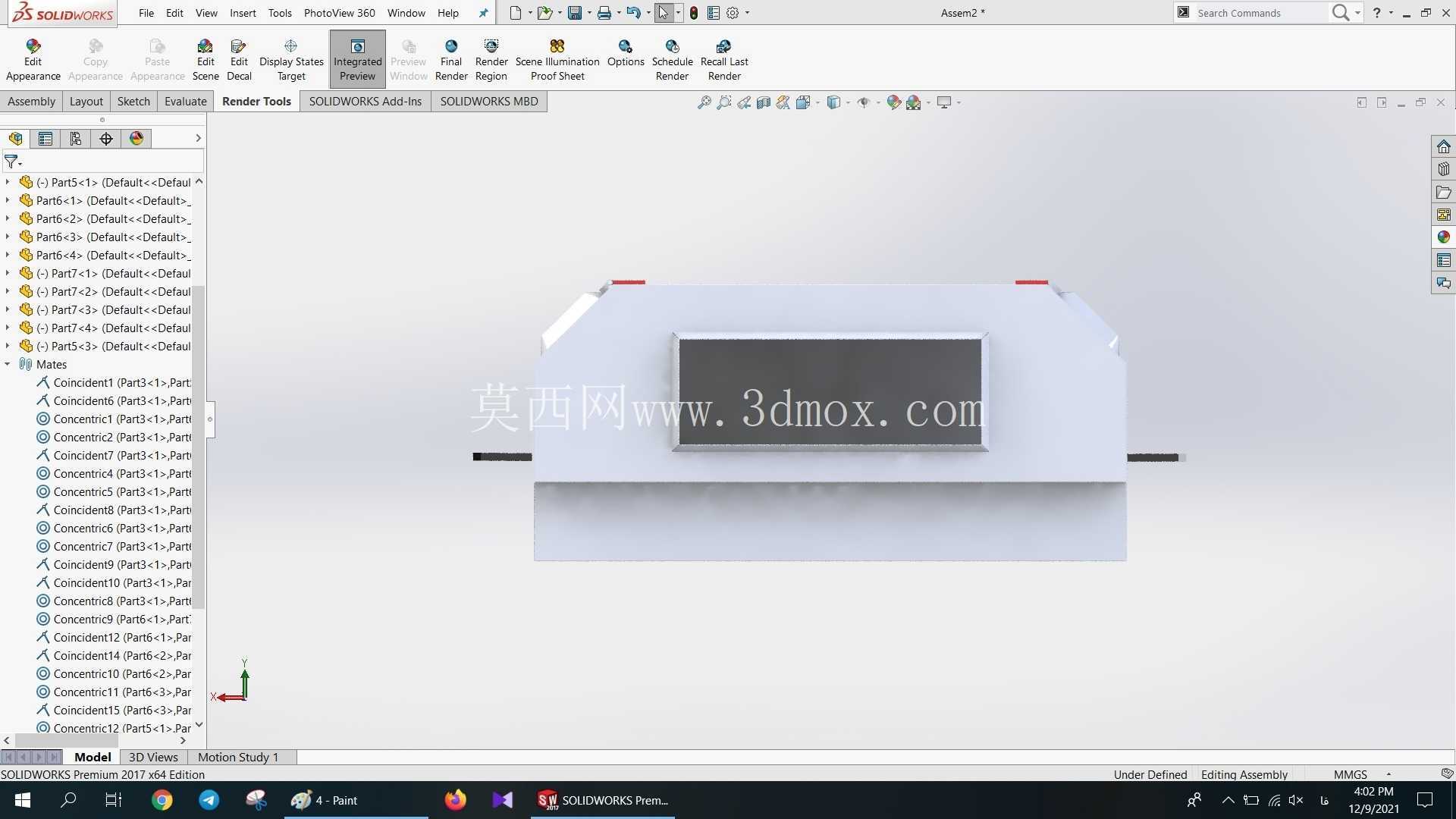1456x819 pixels.
Task: Click the Rebuild traffic light icon
Action: (x=693, y=13)
